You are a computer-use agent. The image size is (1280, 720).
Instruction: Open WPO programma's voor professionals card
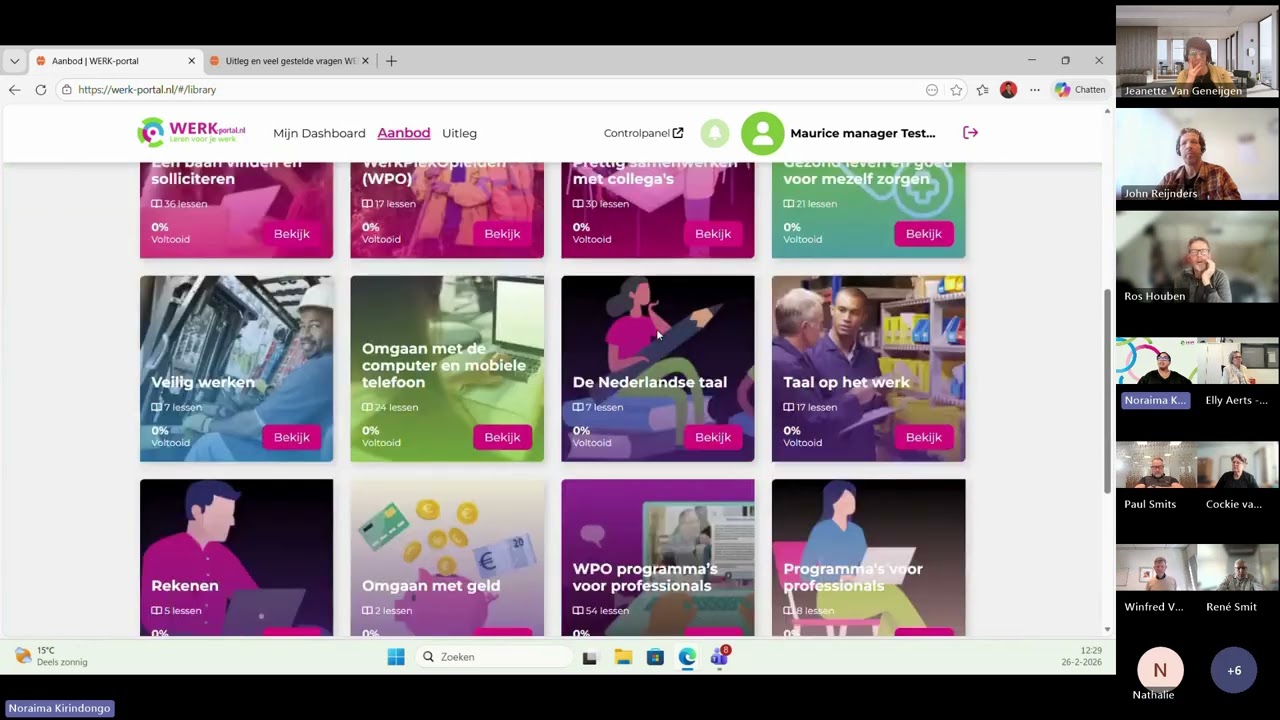click(658, 557)
